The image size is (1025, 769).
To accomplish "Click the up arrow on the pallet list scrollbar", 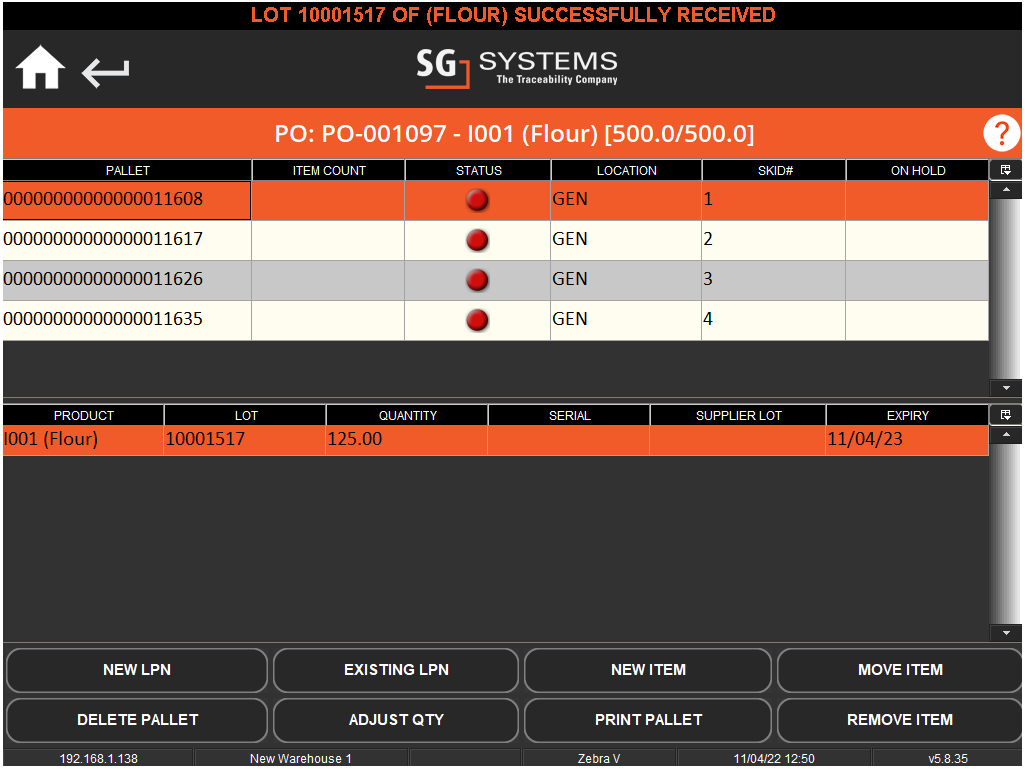I will pos(1006,189).
